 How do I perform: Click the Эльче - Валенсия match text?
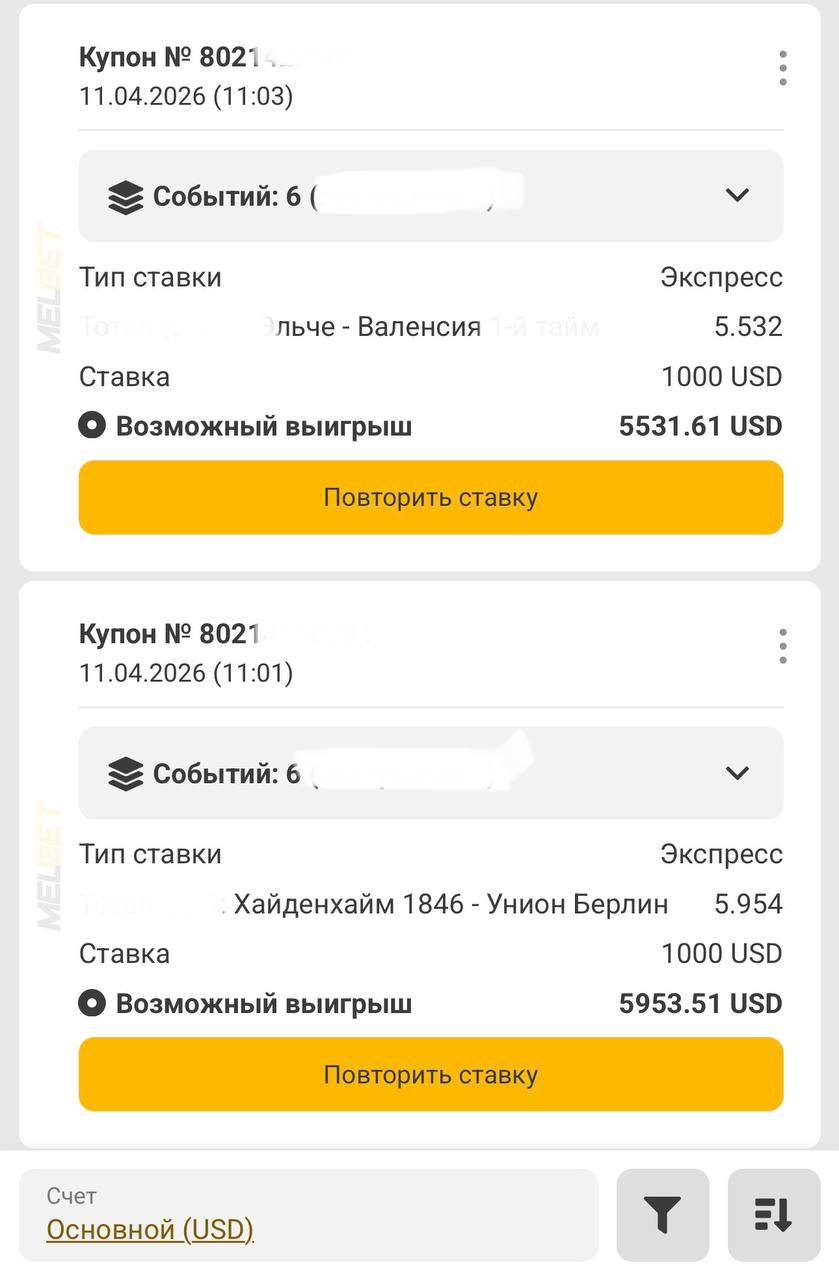click(372, 327)
